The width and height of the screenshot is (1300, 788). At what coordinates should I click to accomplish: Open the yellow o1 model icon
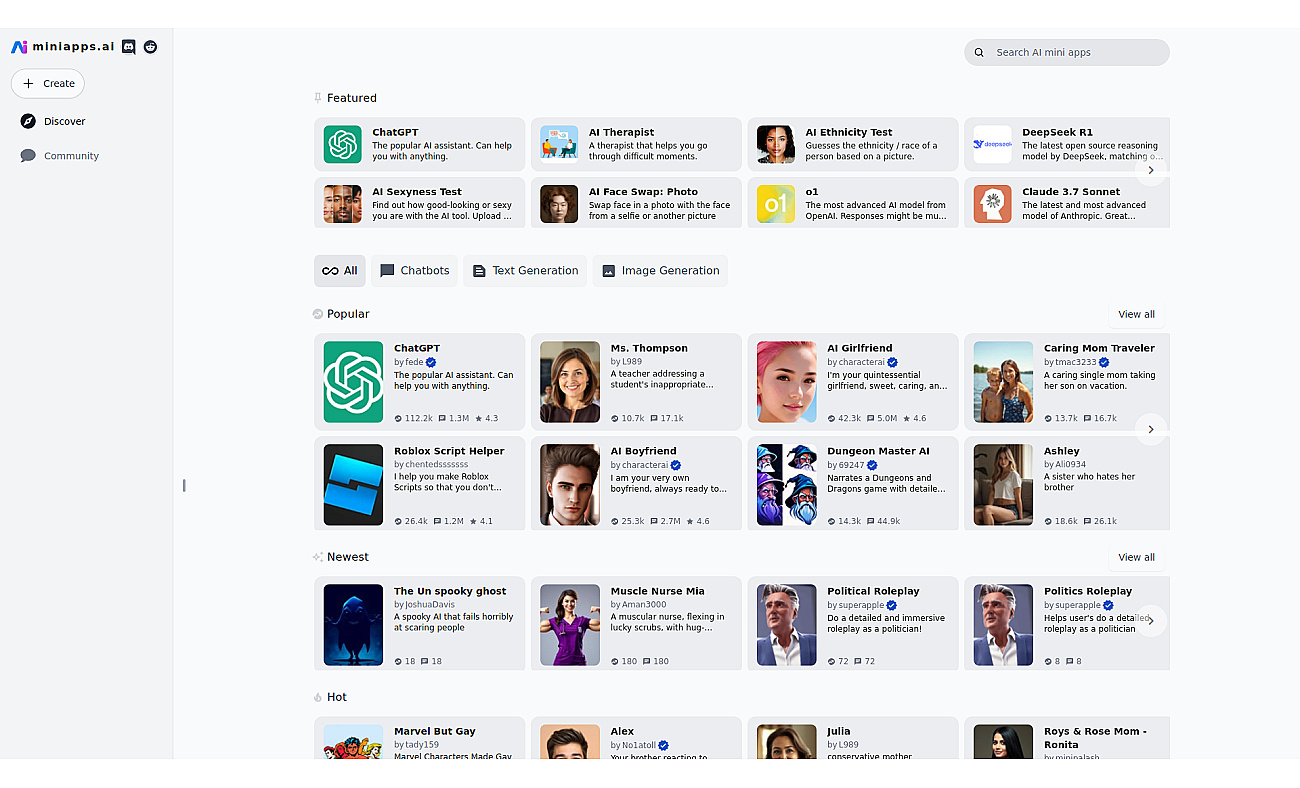(x=776, y=204)
